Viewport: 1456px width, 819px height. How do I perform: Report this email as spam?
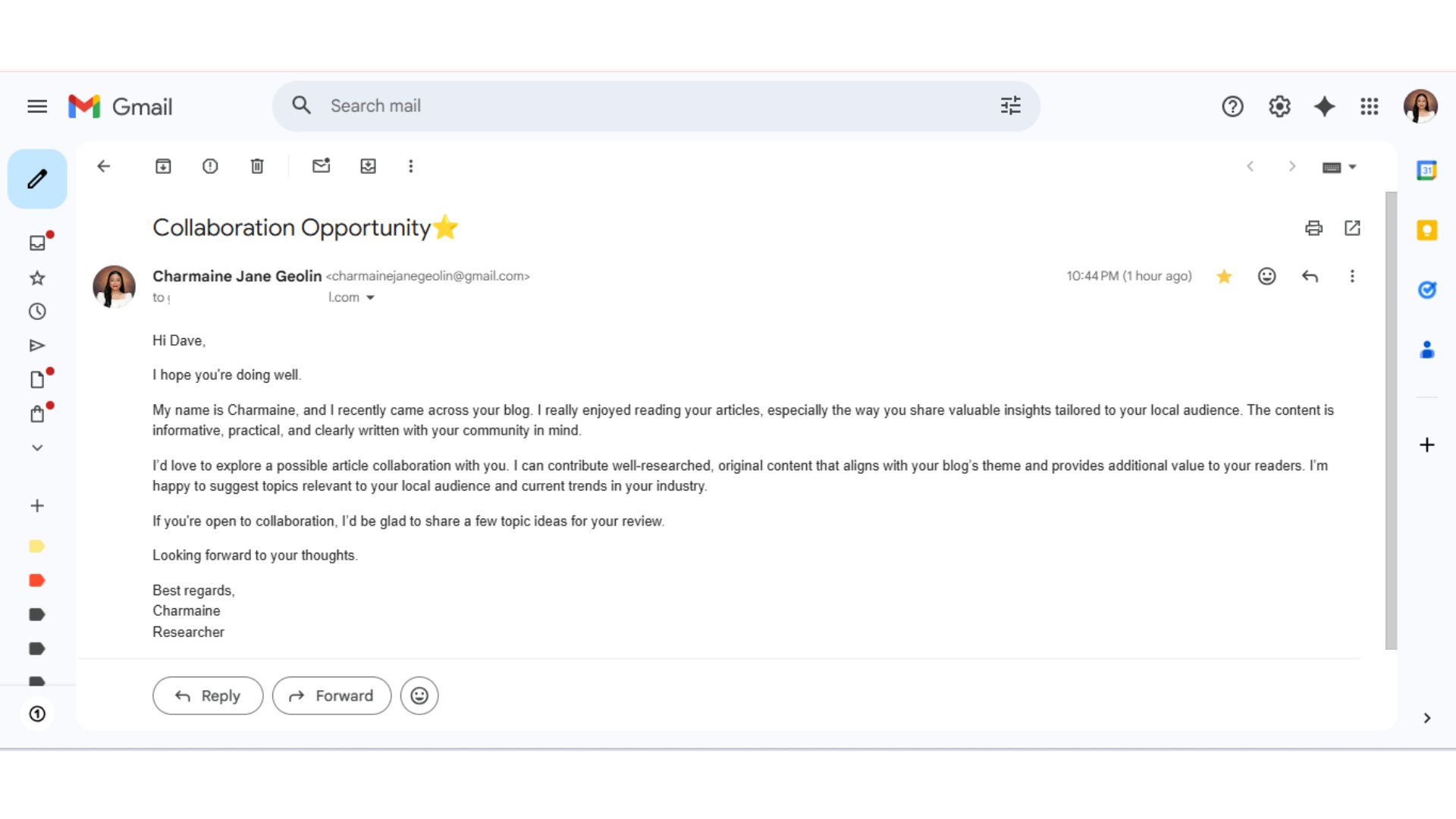pos(210,166)
